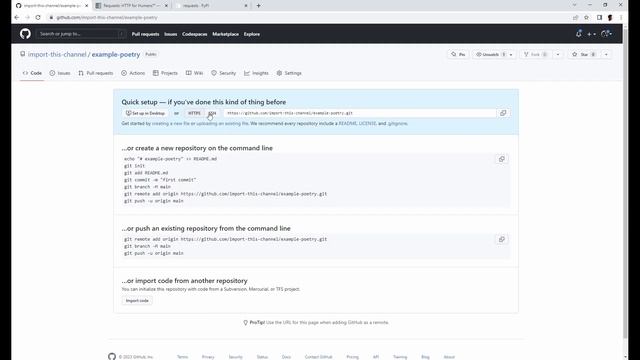The width and height of the screenshot is (640, 360).
Task: Expand the Star lists dropdown arrow
Action: point(606,54)
